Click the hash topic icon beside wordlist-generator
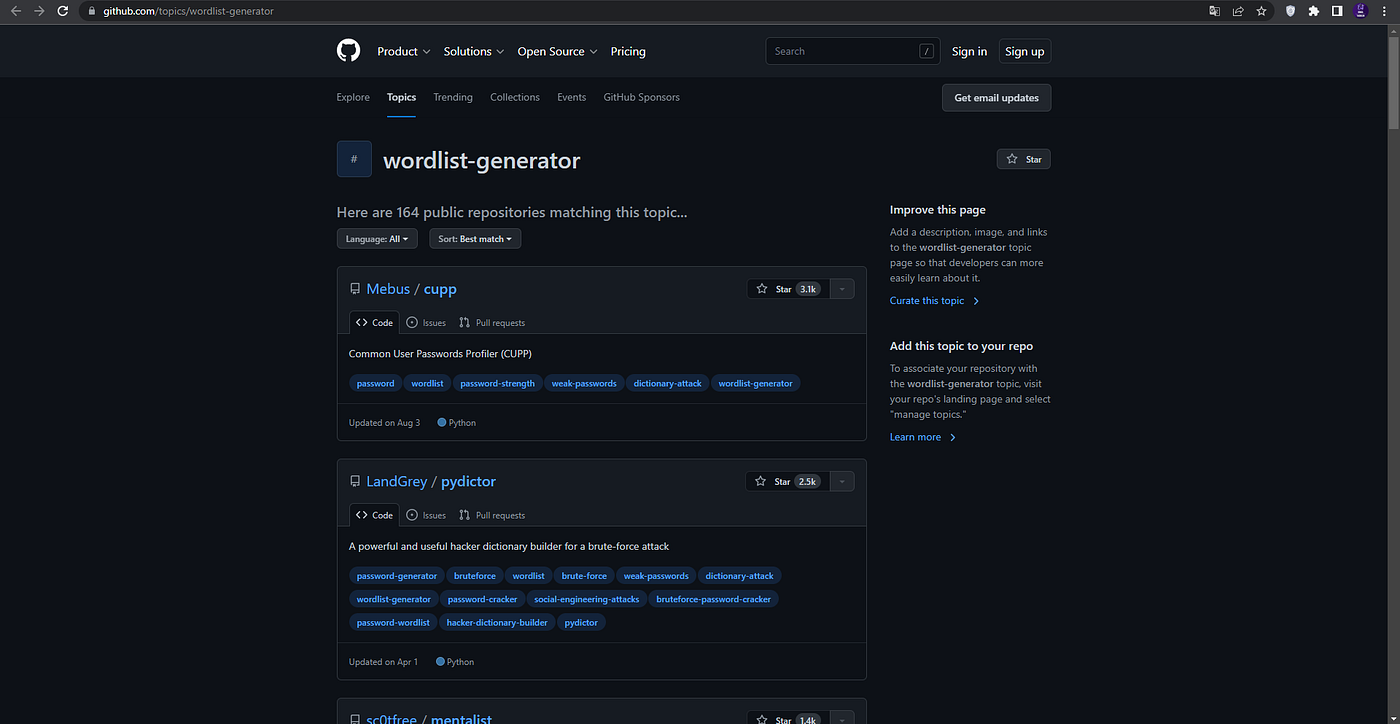The width and height of the screenshot is (1400, 724). point(354,159)
